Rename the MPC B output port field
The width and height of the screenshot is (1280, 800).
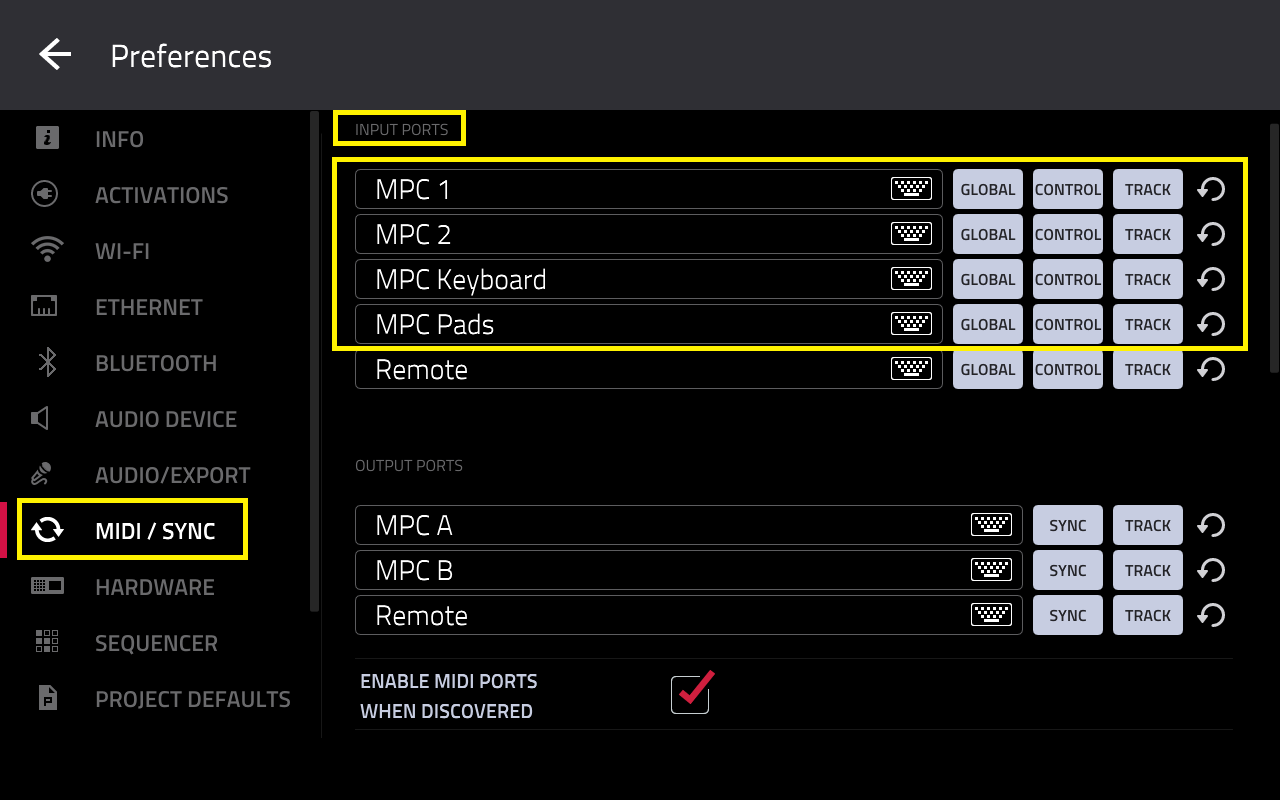[x=689, y=570]
